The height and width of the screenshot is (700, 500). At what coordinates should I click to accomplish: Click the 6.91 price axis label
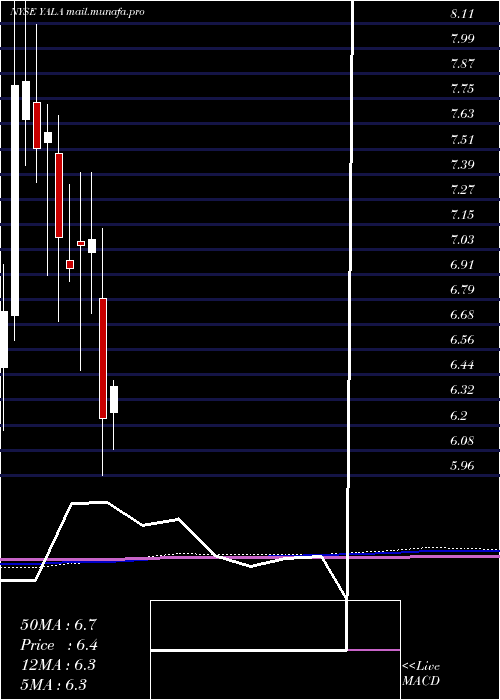tap(462, 265)
